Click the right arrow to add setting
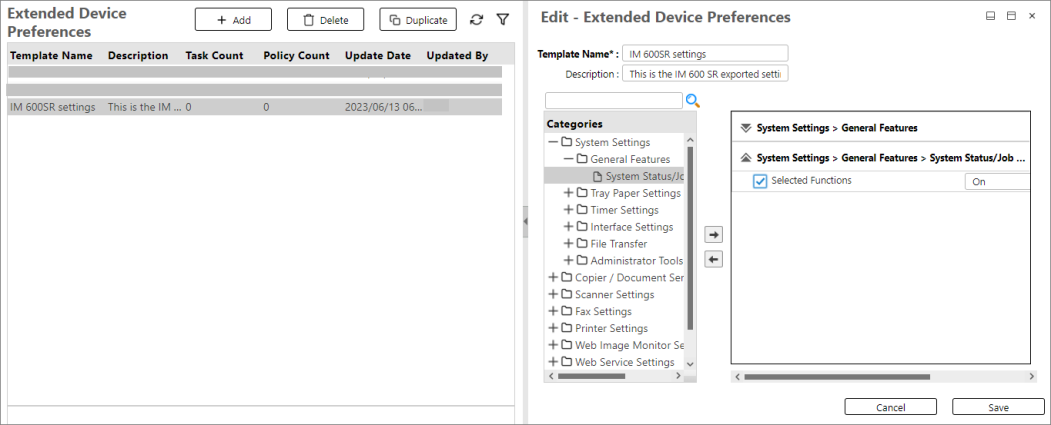The image size is (1051, 425). pyautogui.click(x=714, y=235)
